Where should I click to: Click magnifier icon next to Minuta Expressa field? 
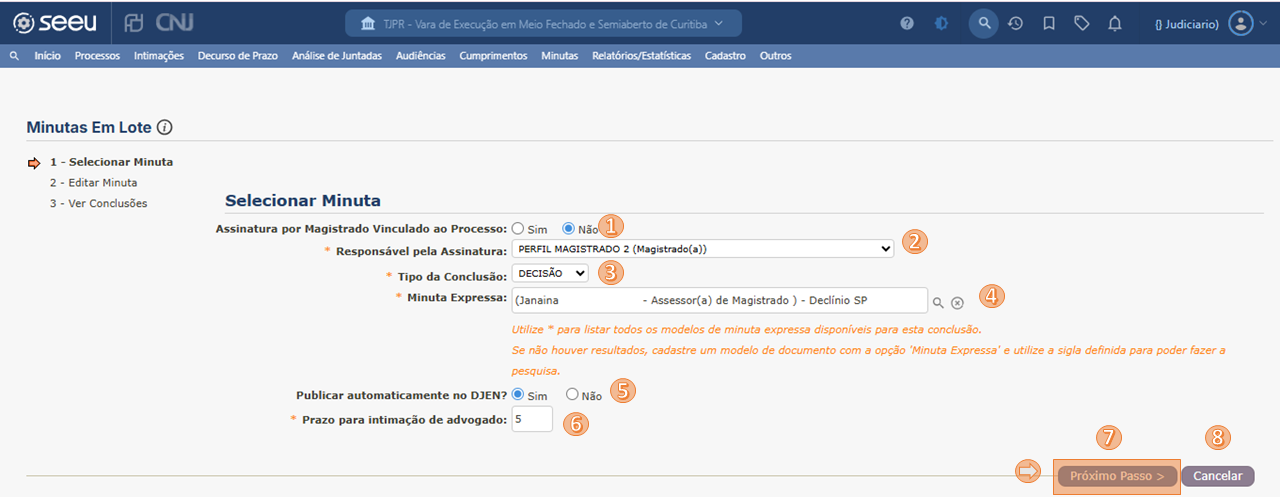point(938,302)
